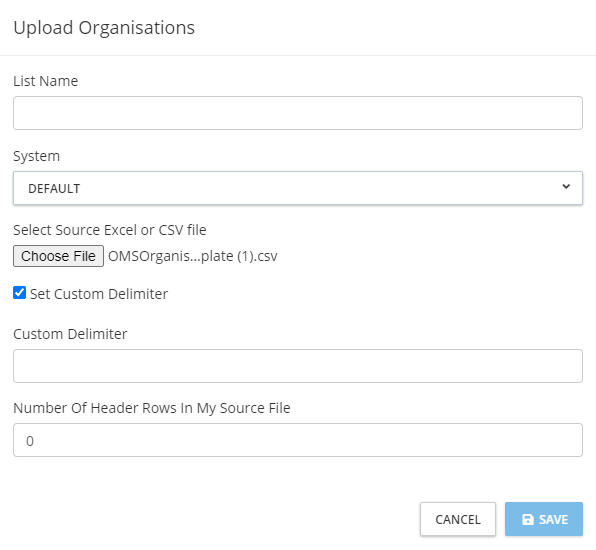
Task: Click the List Name field label
Action: coord(46,81)
